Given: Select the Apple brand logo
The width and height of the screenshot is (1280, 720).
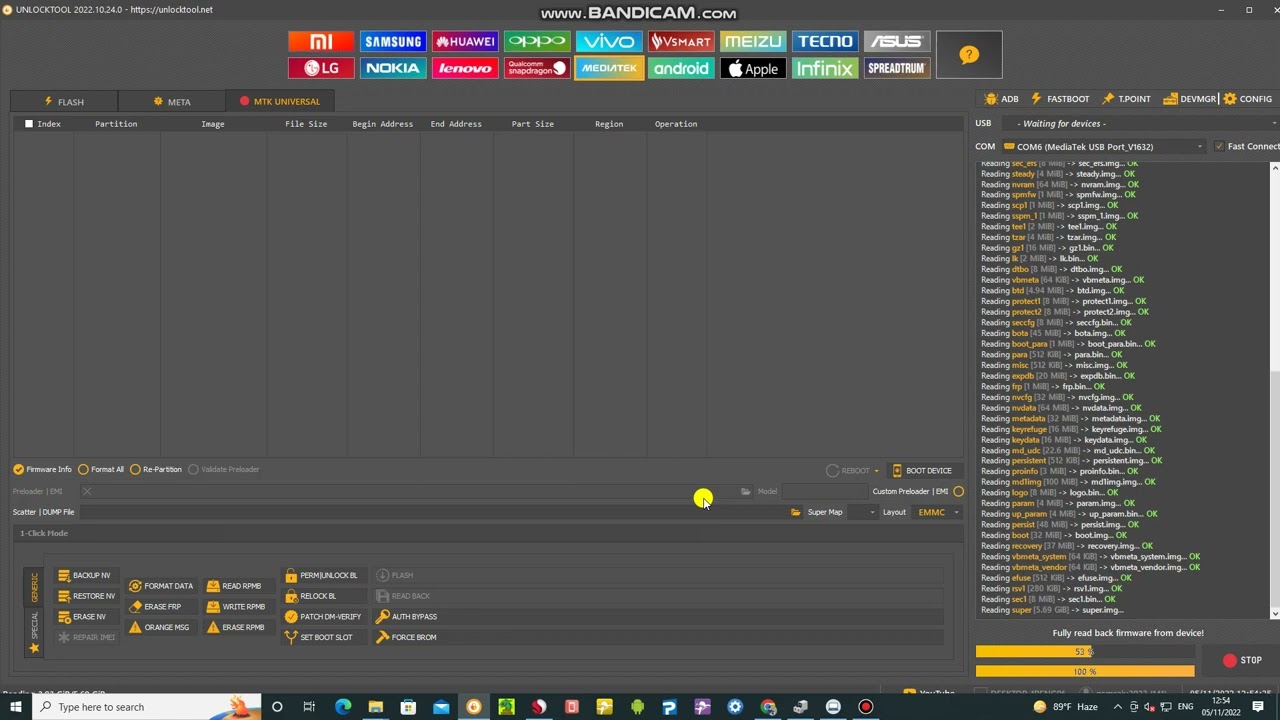Looking at the screenshot, I should pyautogui.click(x=753, y=68).
